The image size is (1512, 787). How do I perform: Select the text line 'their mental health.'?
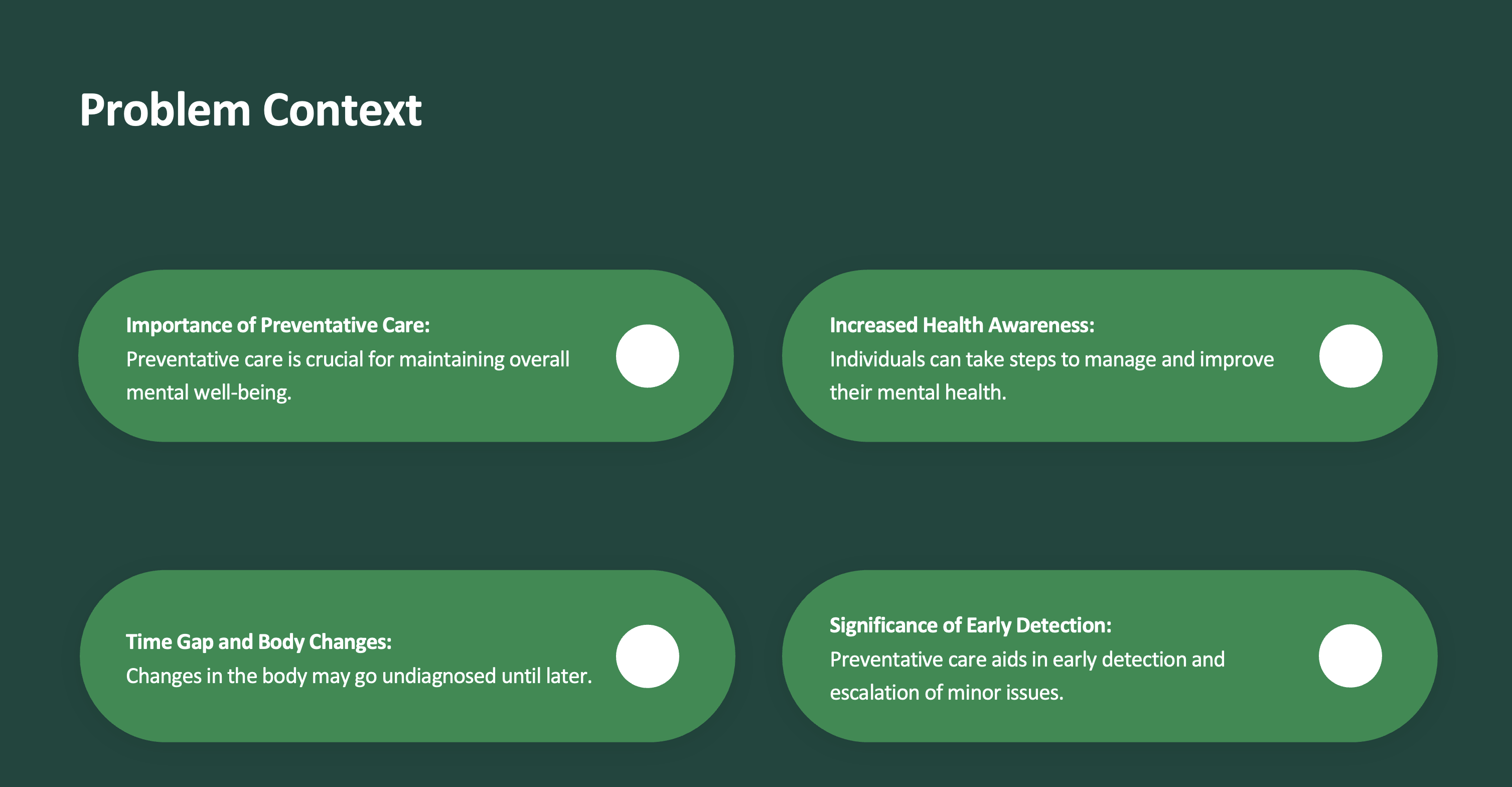tap(918, 392)
